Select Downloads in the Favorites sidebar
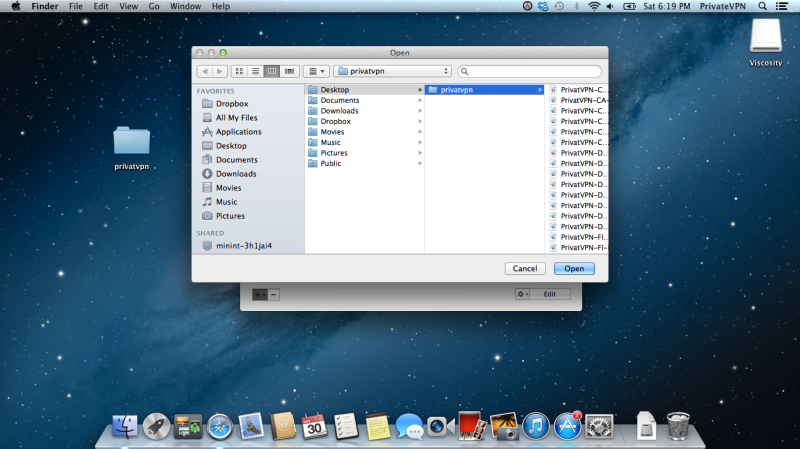This screenshot has width=800, height=449. [236, 174]
